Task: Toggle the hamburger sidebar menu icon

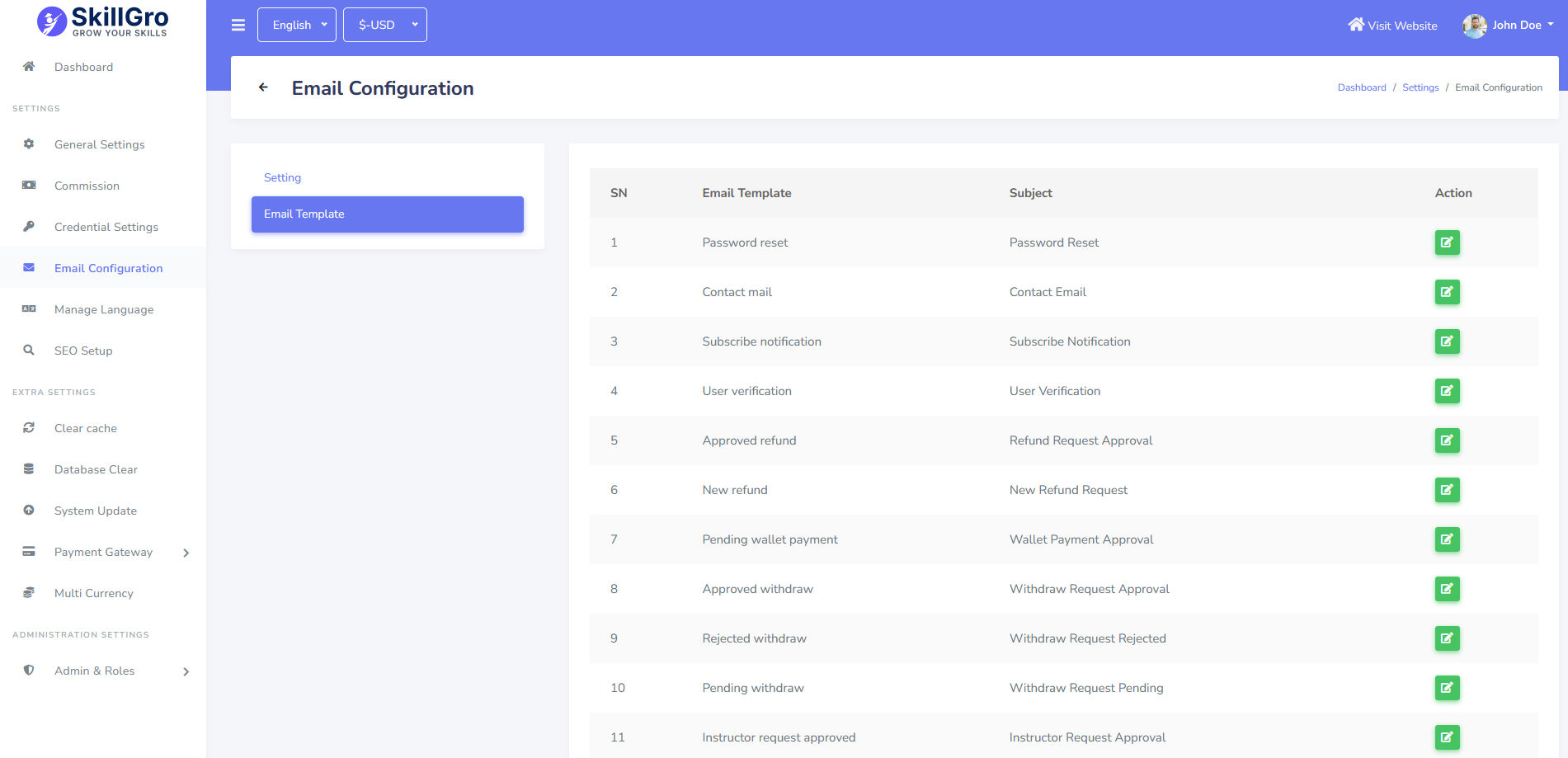Action: (x=238, y=25)
